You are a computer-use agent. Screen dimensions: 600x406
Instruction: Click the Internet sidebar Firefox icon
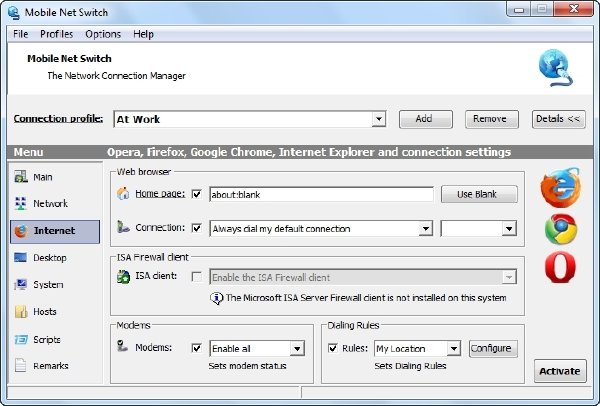point(21,231)
